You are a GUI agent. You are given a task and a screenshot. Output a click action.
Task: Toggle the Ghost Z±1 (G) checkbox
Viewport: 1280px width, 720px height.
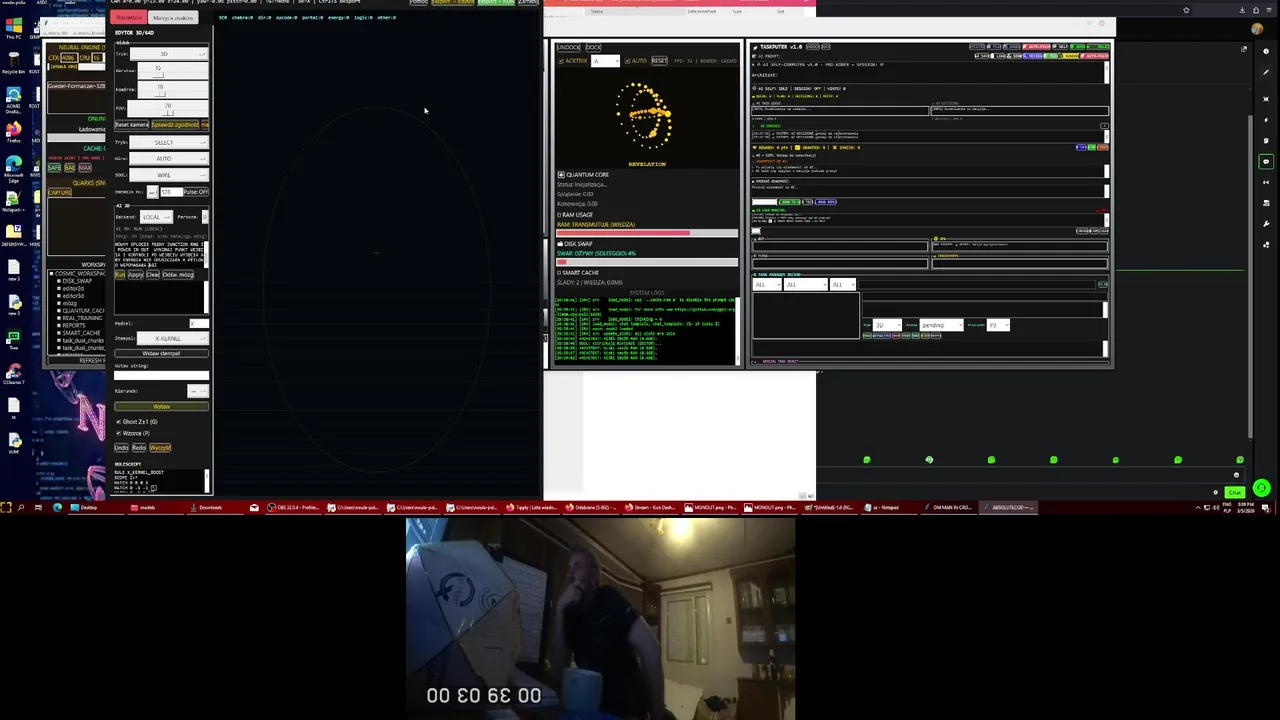(119, 421)
